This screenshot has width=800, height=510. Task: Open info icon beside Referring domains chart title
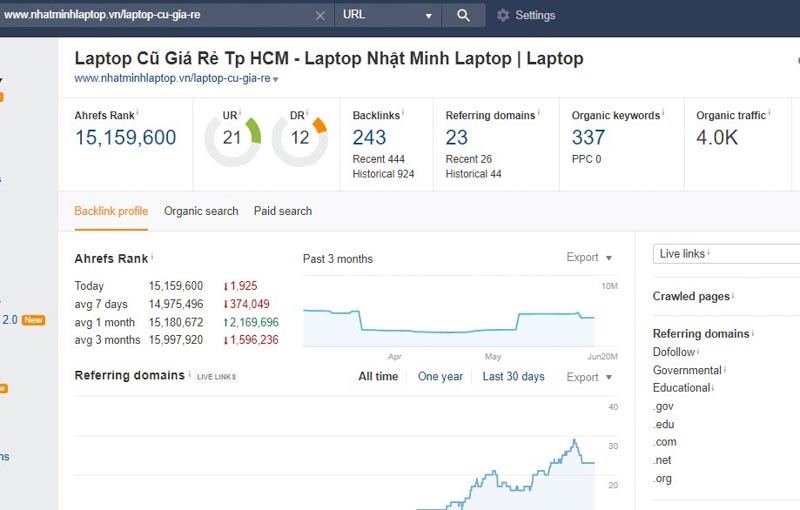tap(190, 373)
